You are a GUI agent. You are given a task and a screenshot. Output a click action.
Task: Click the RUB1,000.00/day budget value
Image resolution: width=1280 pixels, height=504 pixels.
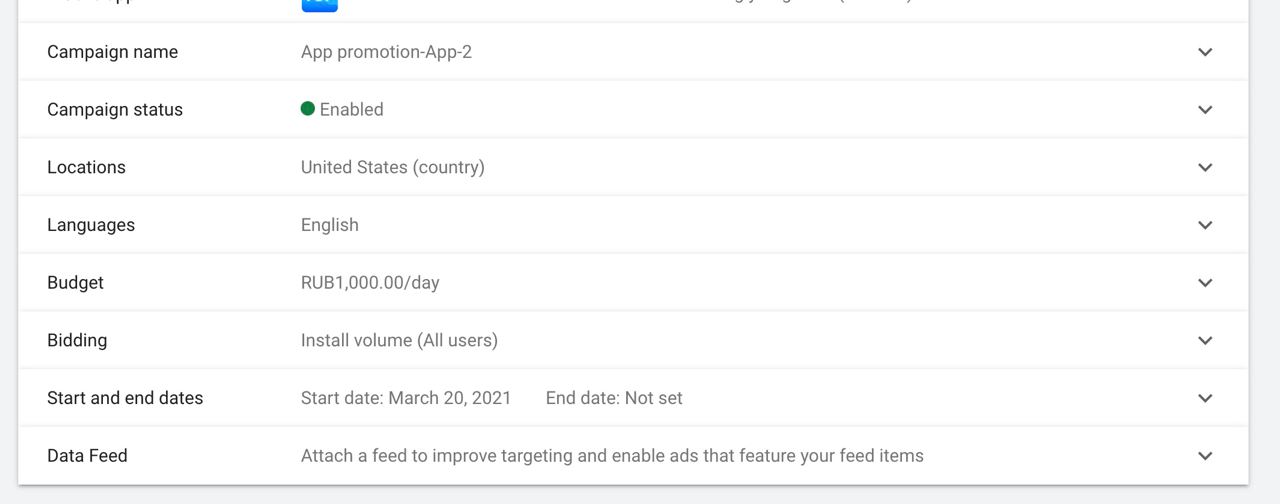[x=370, y=283]
